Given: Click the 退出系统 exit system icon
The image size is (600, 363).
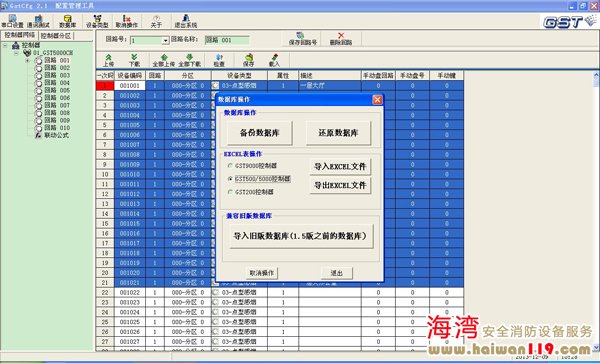Looking at the screenshot, I should click(x=186, y=21).
